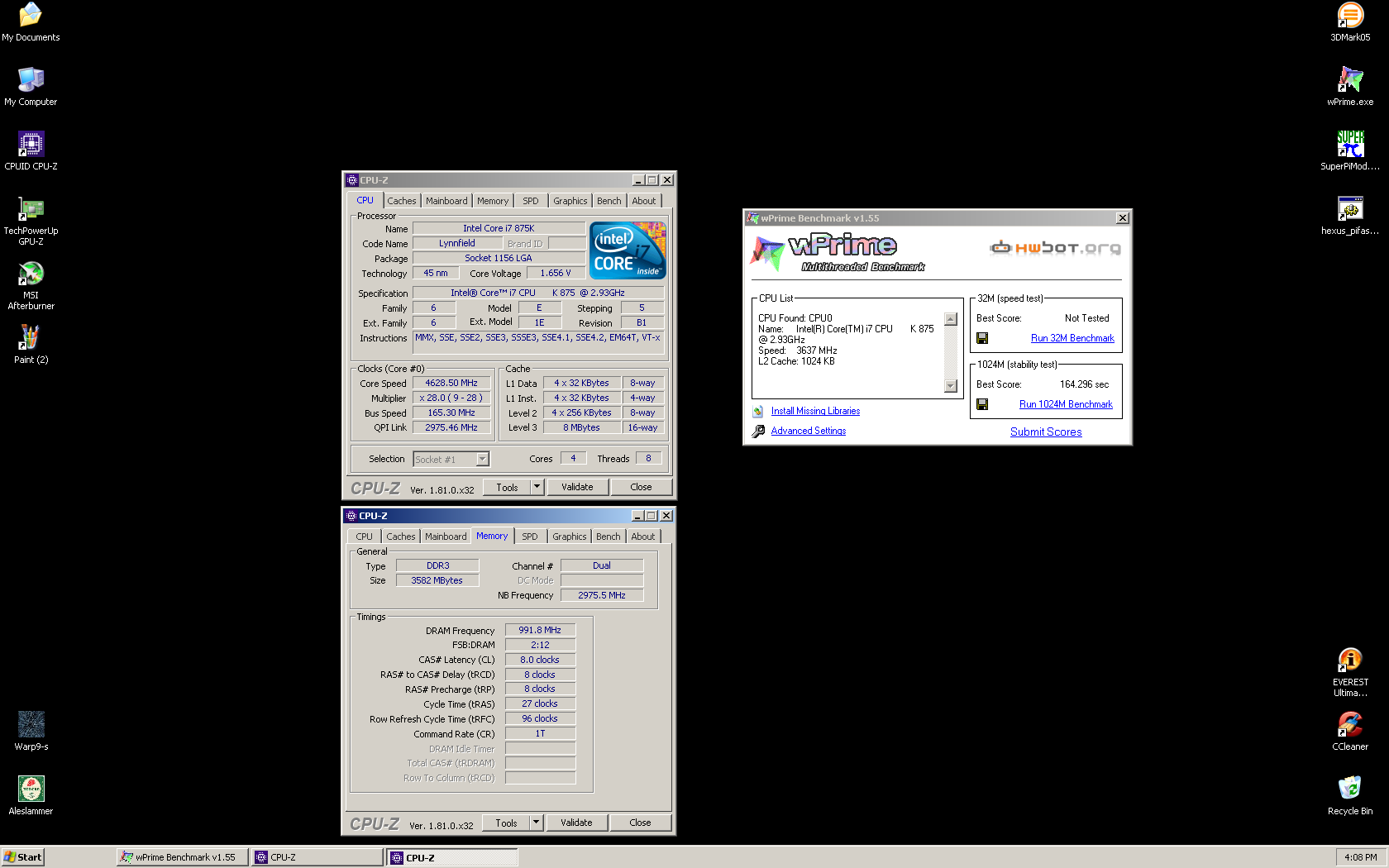Image resolution: width=1389 pixels, height=868 pixels.
Task: Switch to CPU tab in lower CPU-Z
Action: (x=365, y=537)
